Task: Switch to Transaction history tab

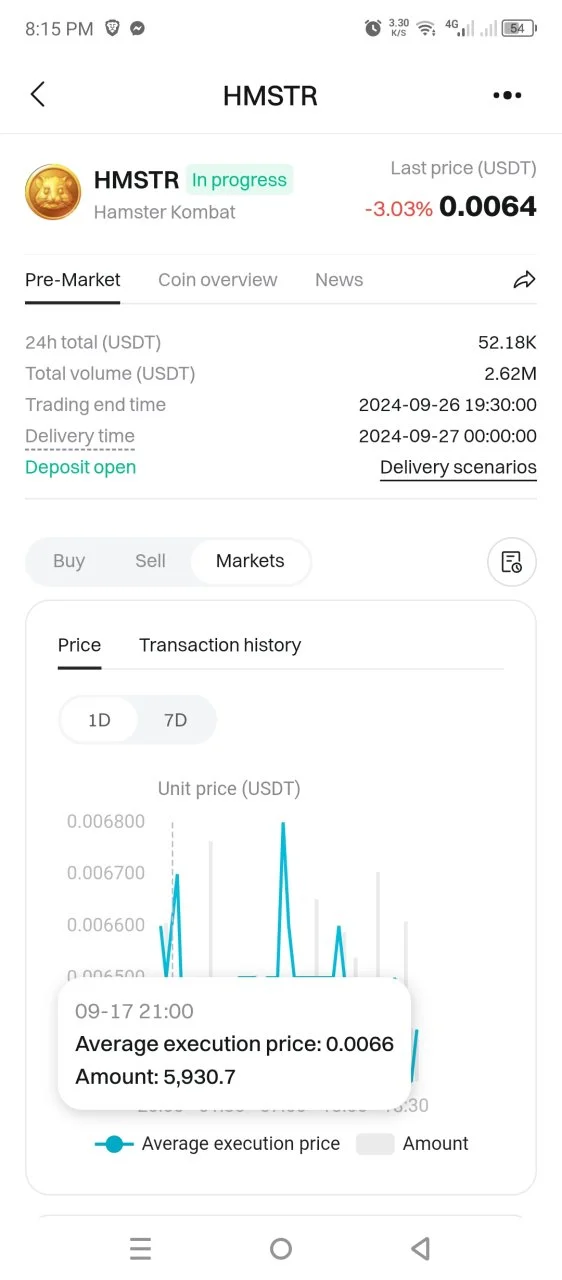Action: click(x=220, y=645)
